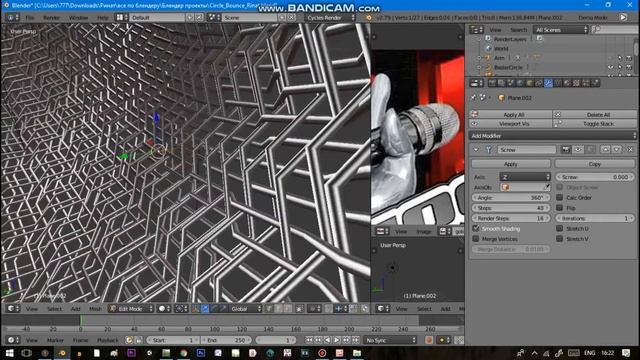This screenshot has width=640, height=360.
Task: Open the Constraints properties tab icon
Action: [x=539, y=83]
